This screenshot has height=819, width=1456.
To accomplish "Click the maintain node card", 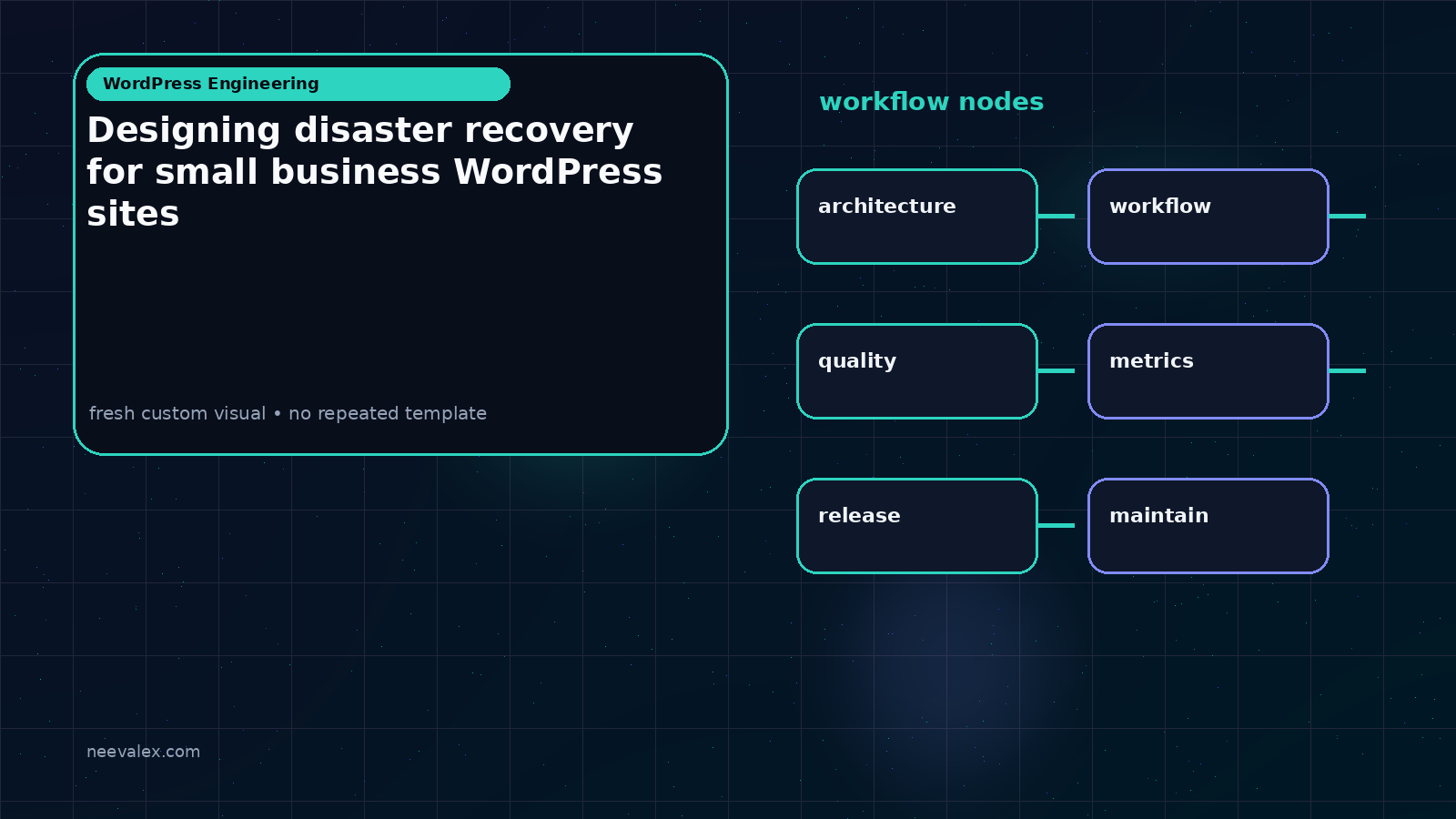I will click(1208, 526).
